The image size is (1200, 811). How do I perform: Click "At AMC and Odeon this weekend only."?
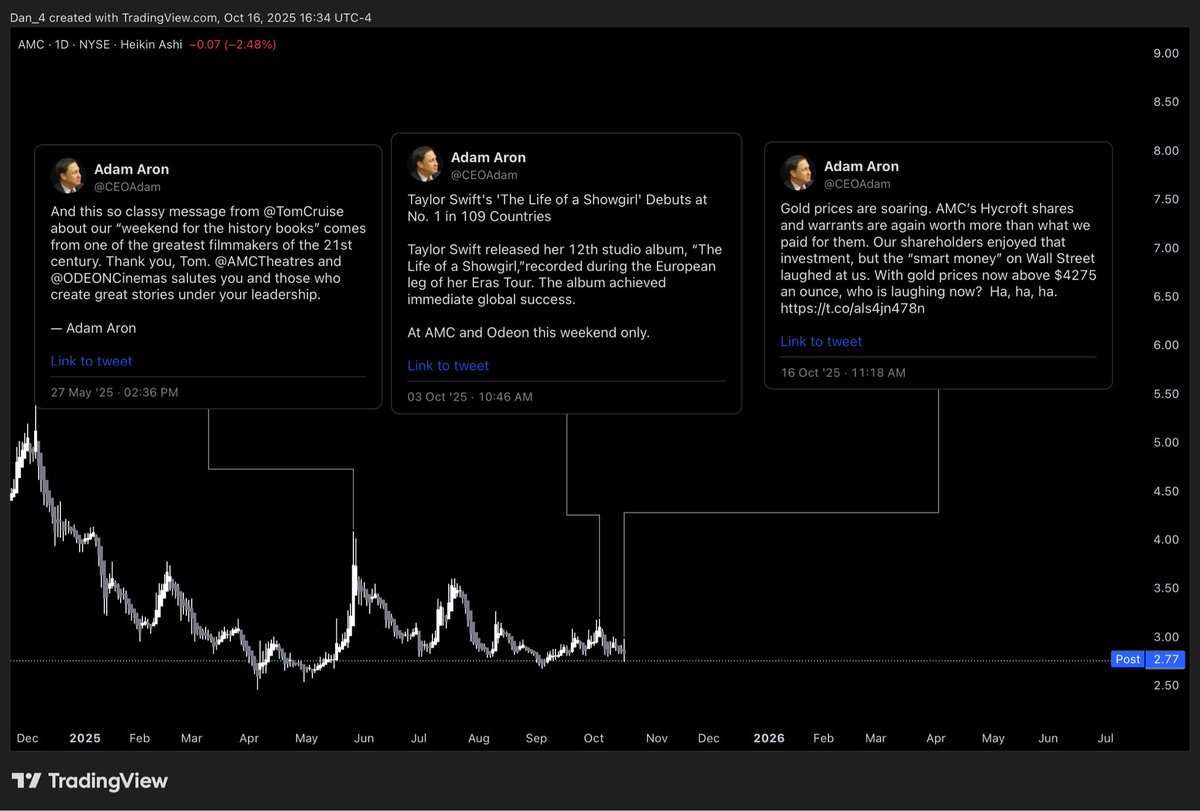pyautogui.click(x=528, y=333)
